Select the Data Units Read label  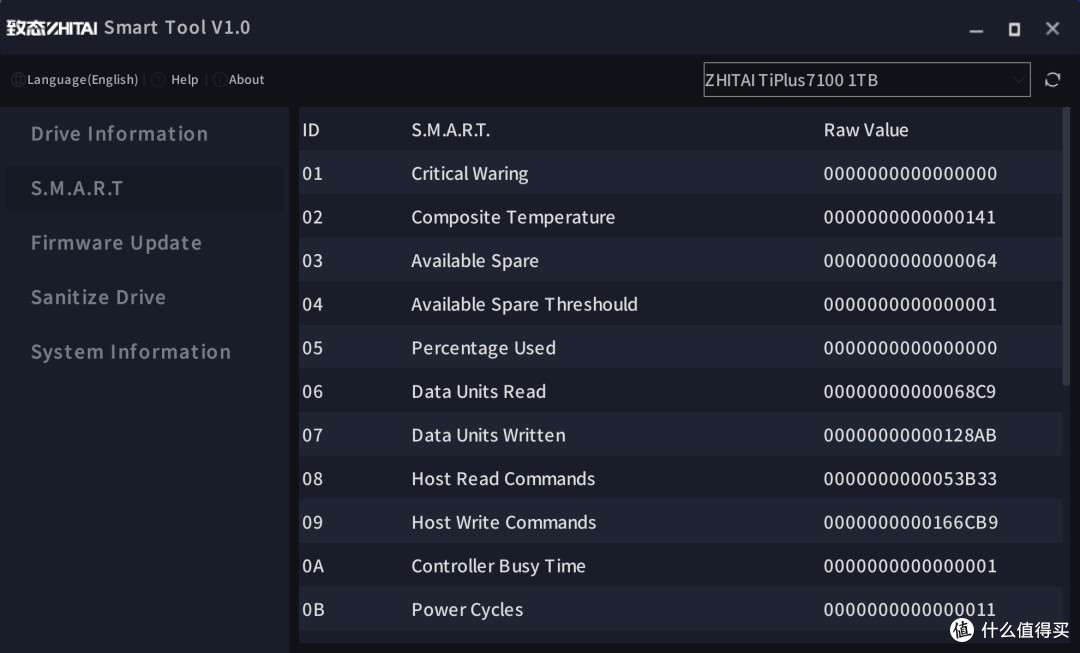479,391
